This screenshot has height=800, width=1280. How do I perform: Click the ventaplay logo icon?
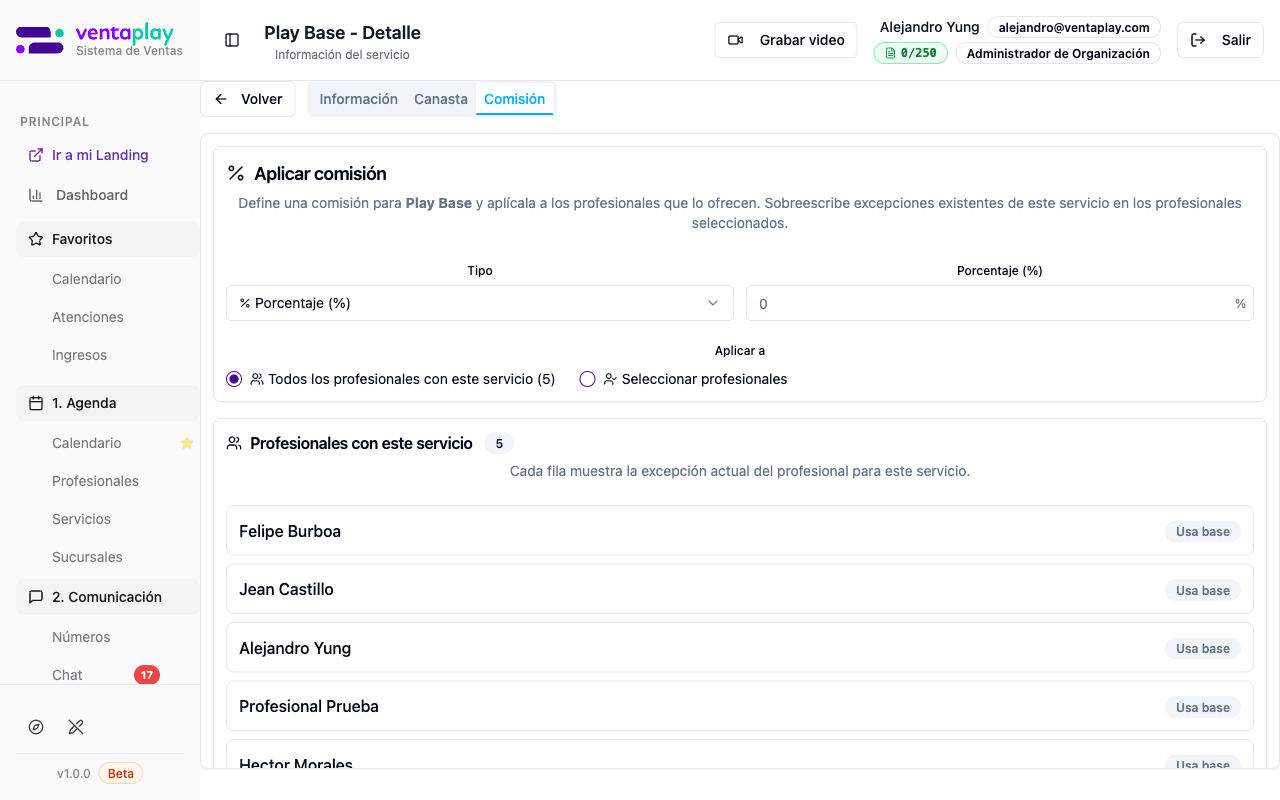pyautogui.click(x=40, y=40)
